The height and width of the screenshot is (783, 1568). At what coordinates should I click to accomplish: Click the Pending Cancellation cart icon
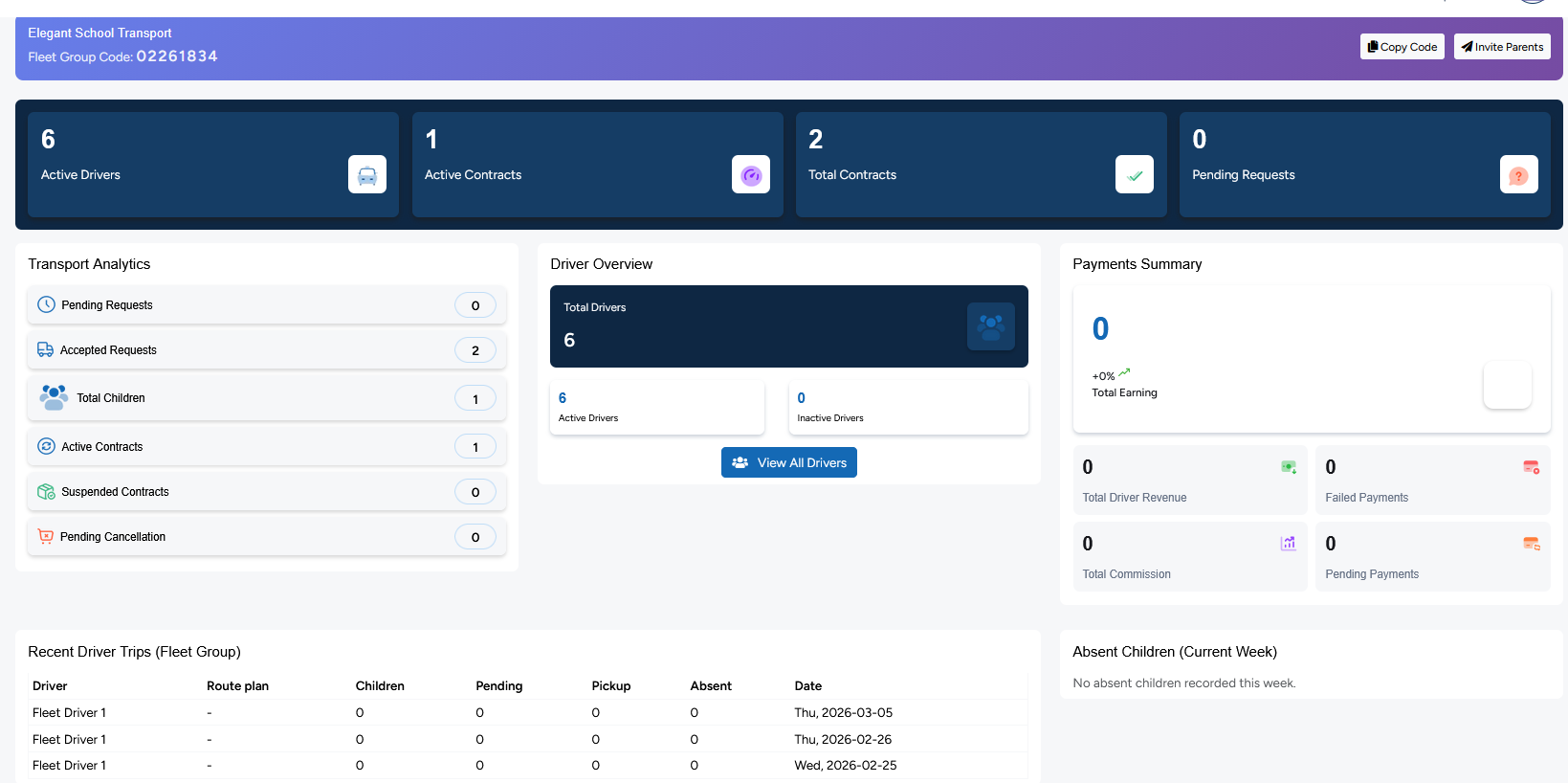pyautogui.click(x=45, y=537)
